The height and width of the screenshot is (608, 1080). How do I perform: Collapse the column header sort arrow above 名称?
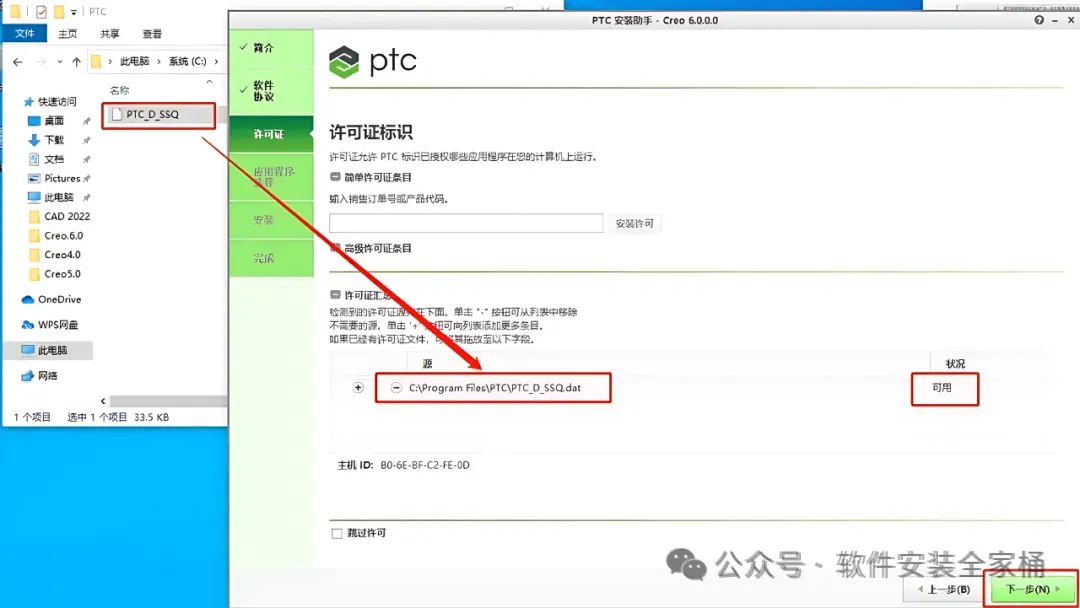[x=209, y=82]
